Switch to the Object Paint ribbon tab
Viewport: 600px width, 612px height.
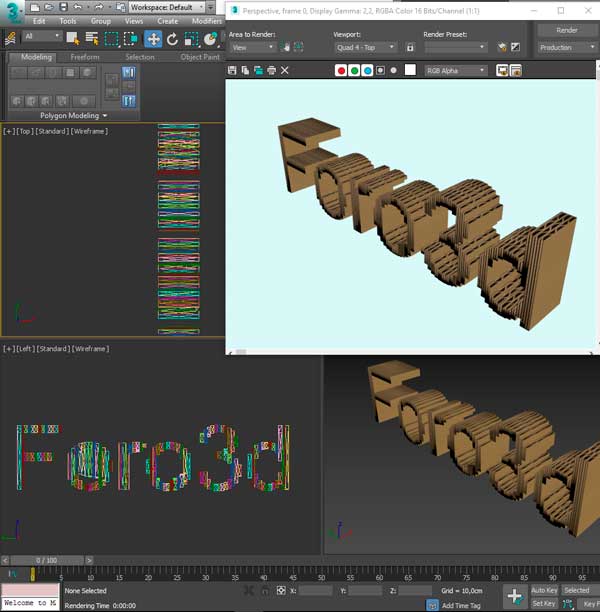coord(200,57)
